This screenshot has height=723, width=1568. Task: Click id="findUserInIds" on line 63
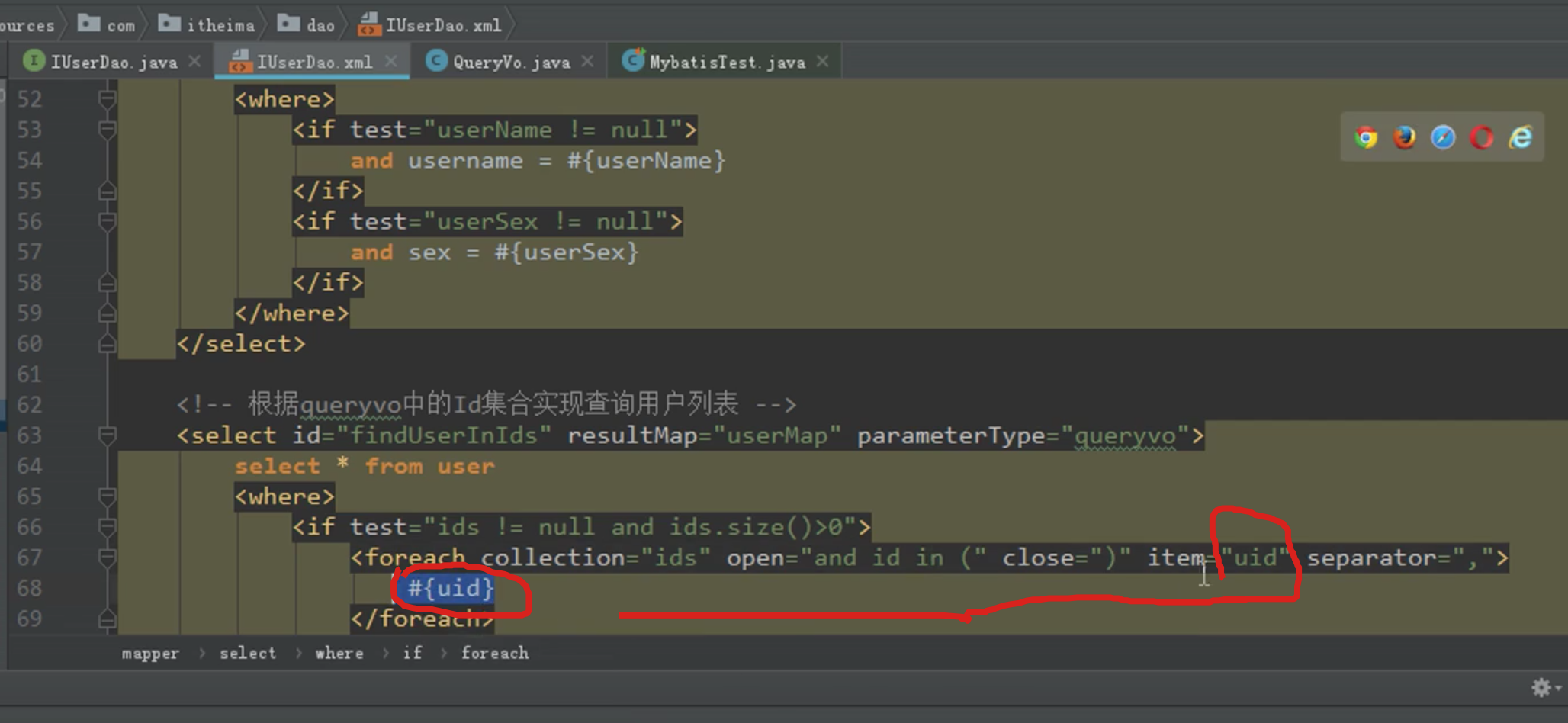point(422,435)
